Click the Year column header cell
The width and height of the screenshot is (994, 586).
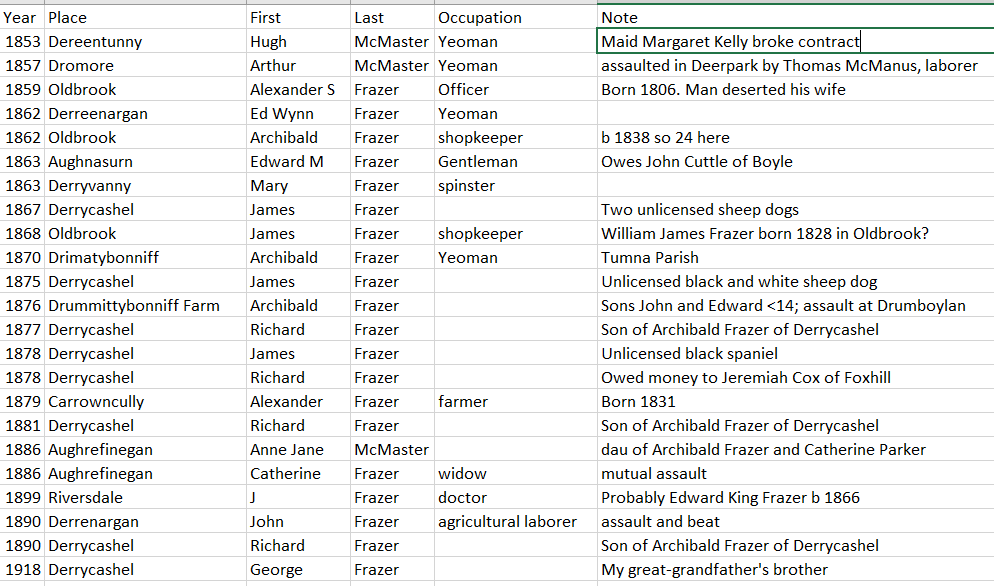tap(20, 17)
